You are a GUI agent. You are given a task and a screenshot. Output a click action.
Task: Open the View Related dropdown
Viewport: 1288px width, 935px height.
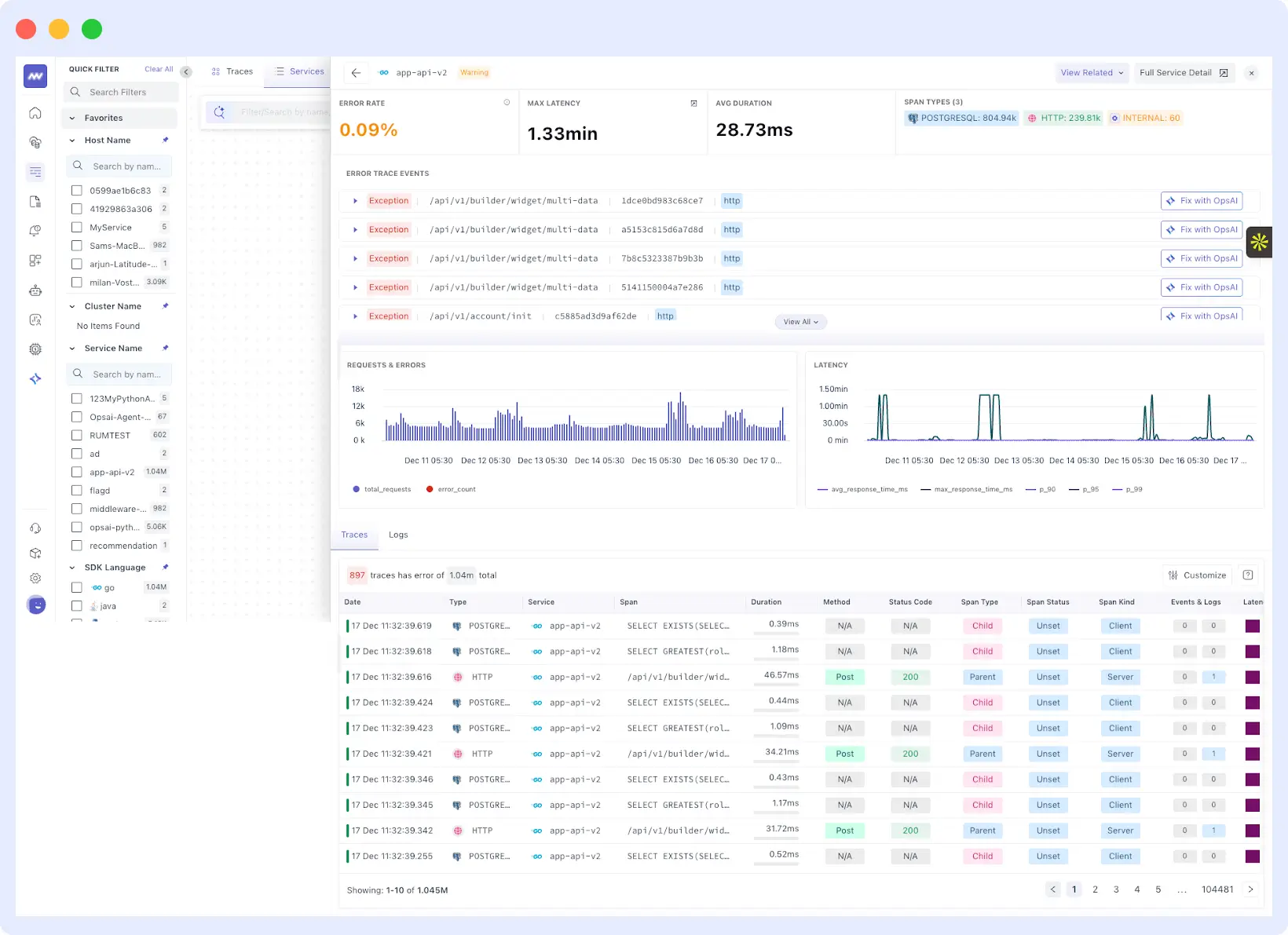pos(1091,72)
